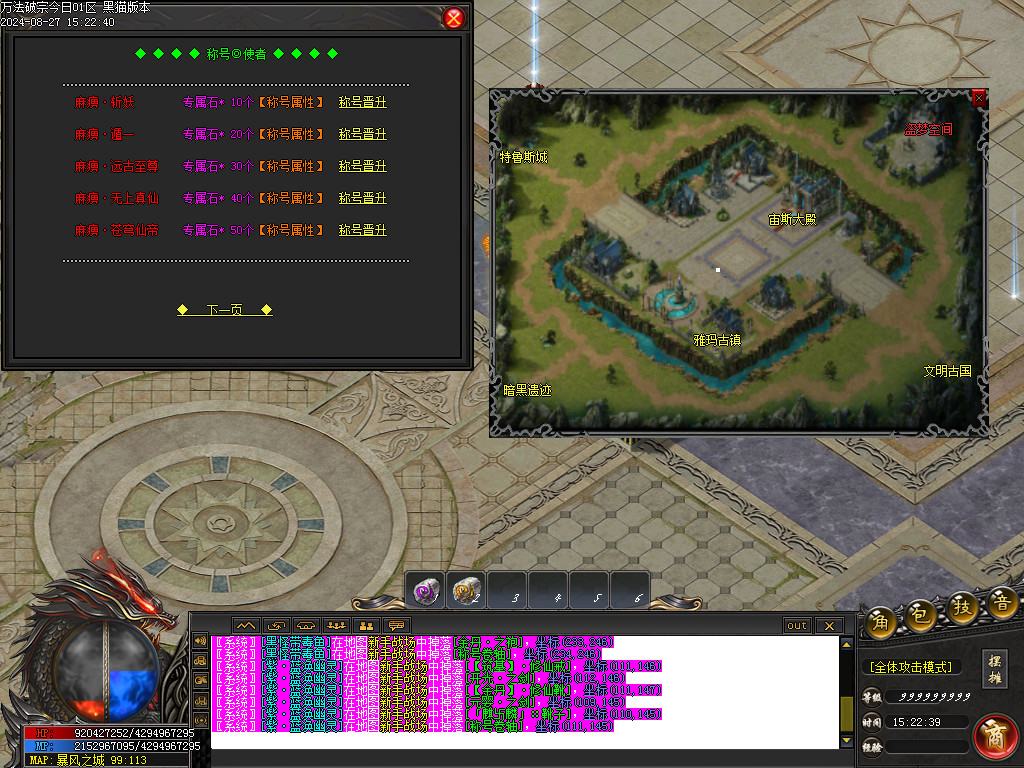Click the HP value bar
This screenshot has height=768, width=1024.
pos(109,733)
